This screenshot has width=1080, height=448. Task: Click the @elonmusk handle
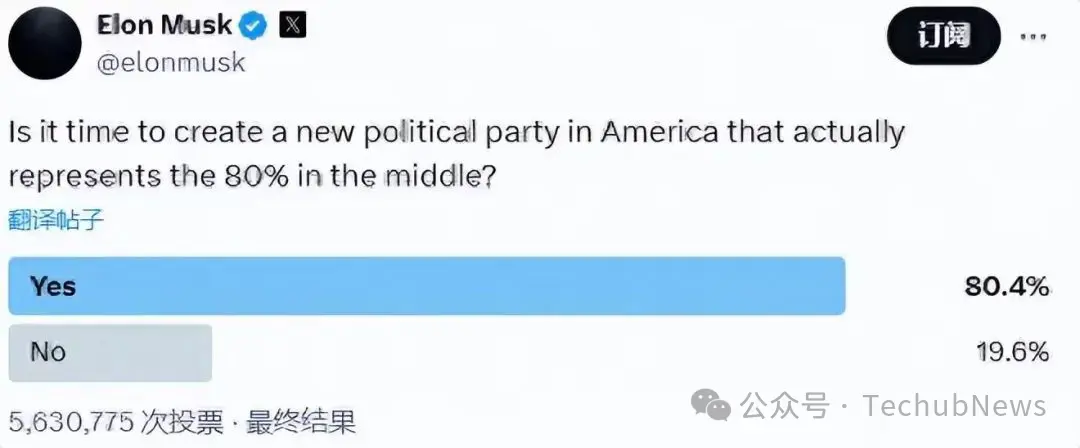[x=170, y=62]
